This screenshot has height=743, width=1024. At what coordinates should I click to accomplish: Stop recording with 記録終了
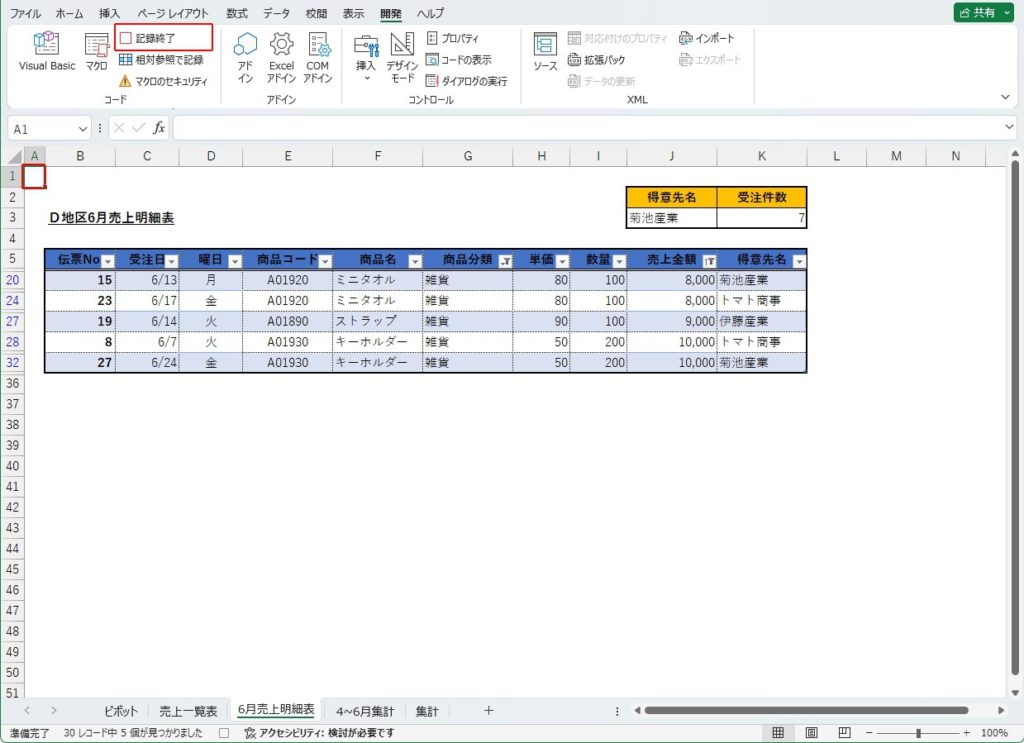point(164,38)
